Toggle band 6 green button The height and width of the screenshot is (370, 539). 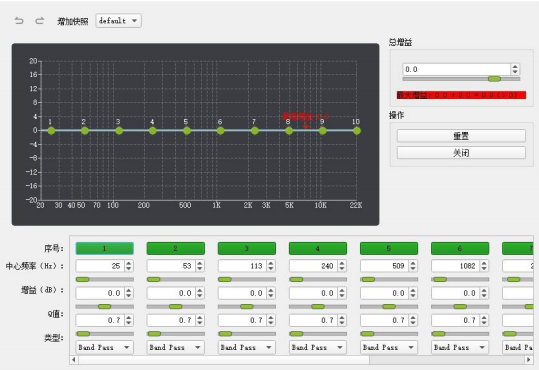point(460,248)
